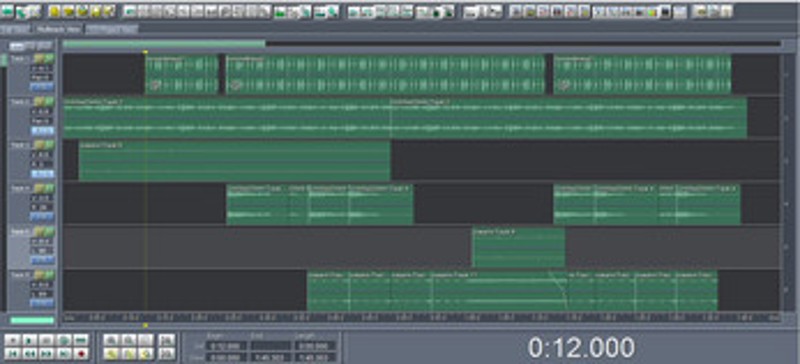The image size is (800, 364).
Task: Click the selection Begin time field
Action: [226, 346]
